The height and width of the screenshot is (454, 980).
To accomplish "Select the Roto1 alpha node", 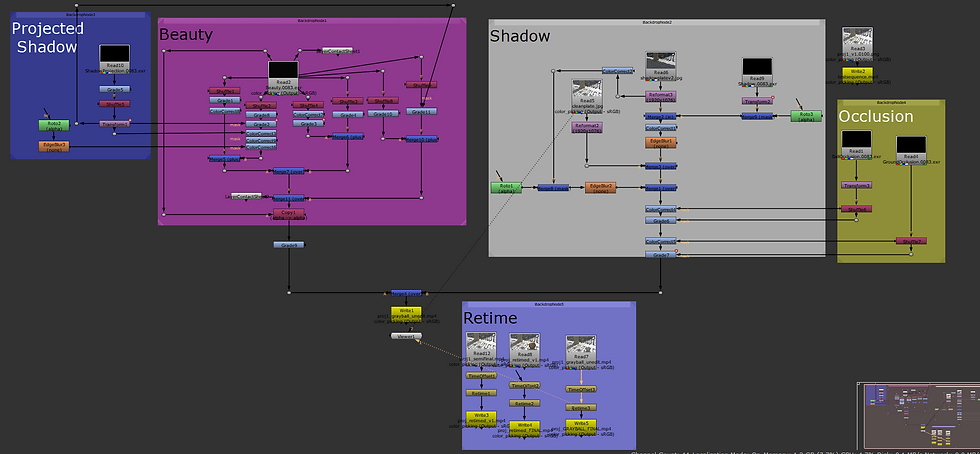I will [506, 188].
